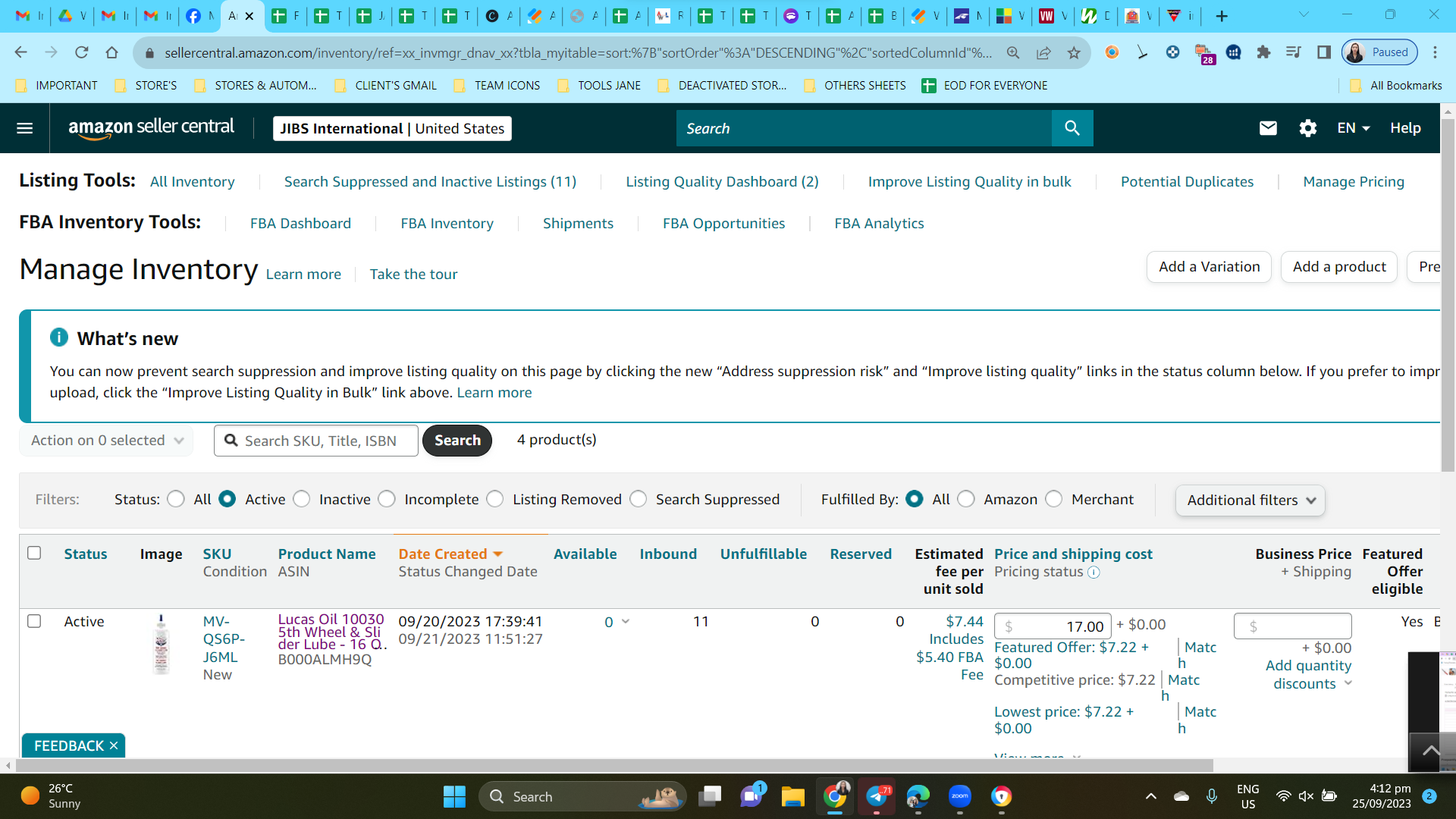Expand Add quantity discounts chevron
This screenshot has height=819, width=1456.
[x=1348, y=683]
